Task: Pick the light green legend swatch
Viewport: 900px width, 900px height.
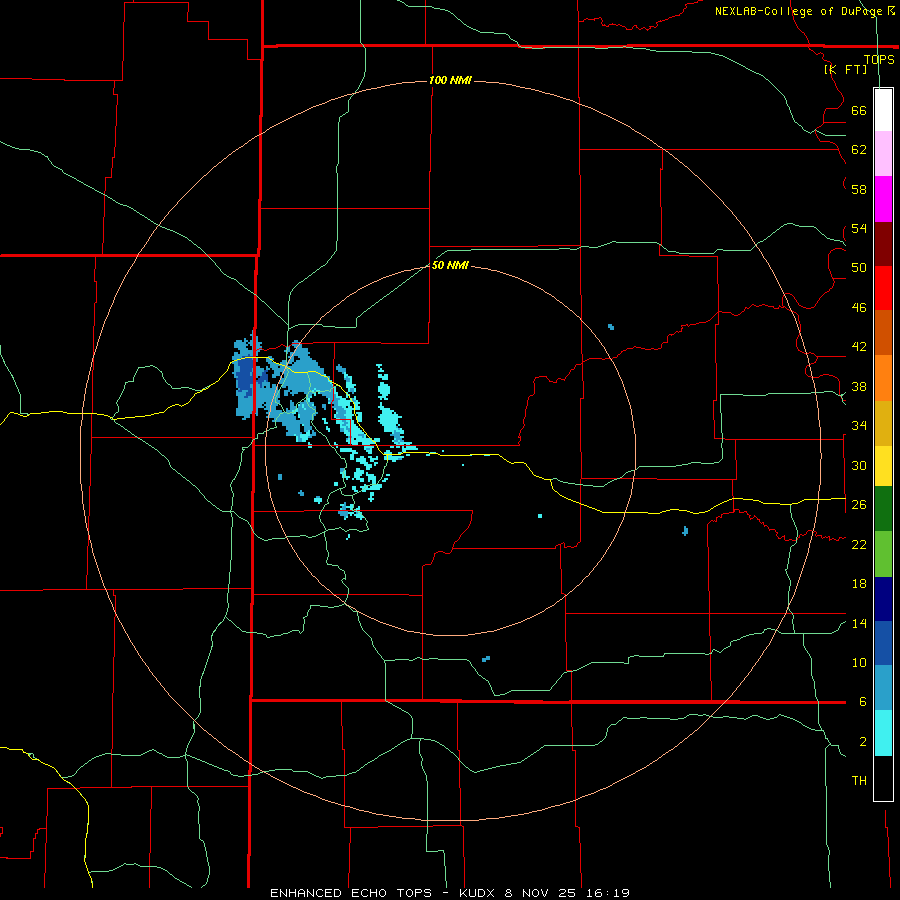Action: (883, 554)
